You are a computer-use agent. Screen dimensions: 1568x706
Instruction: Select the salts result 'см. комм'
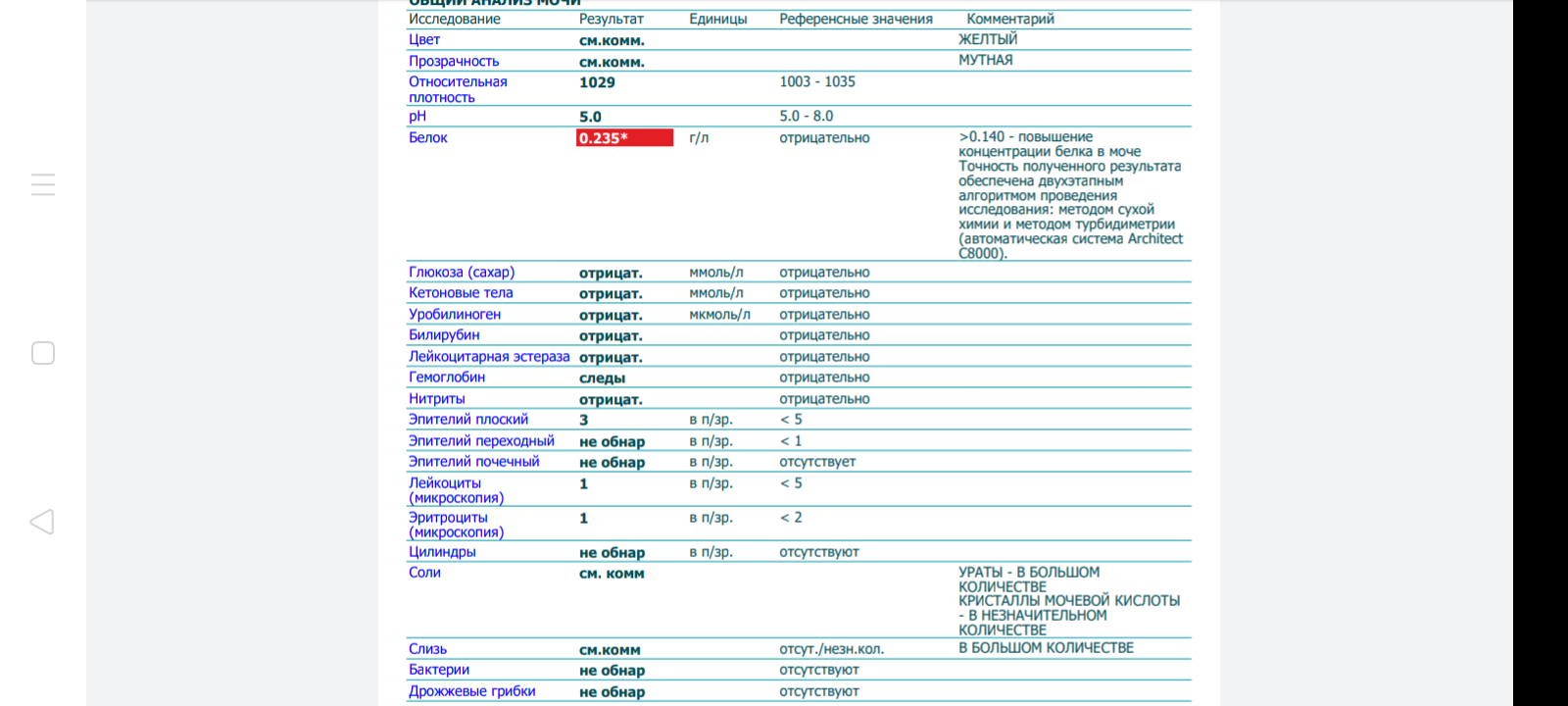point(612,574)
